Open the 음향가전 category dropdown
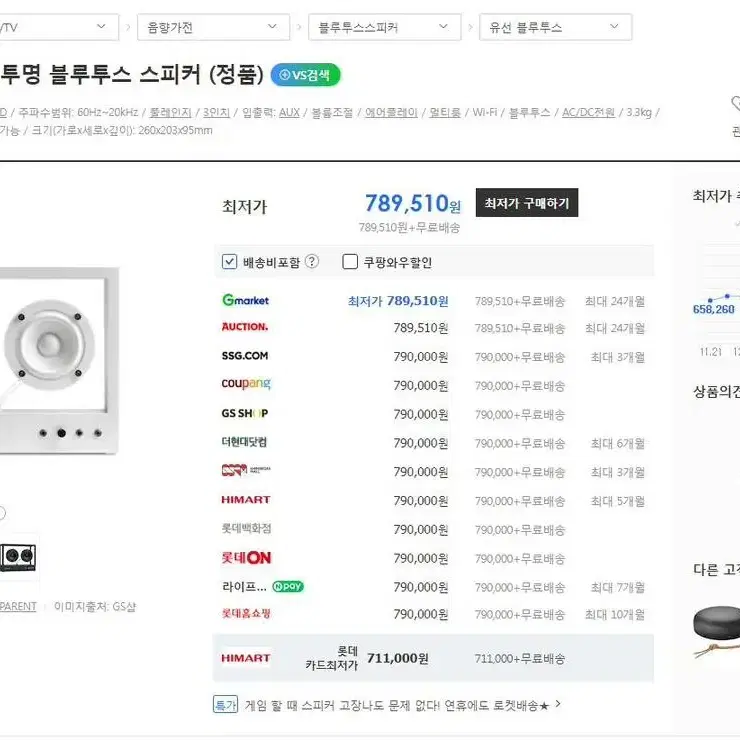Viewport: 740px width, 740px height. [x=213, y=27]
